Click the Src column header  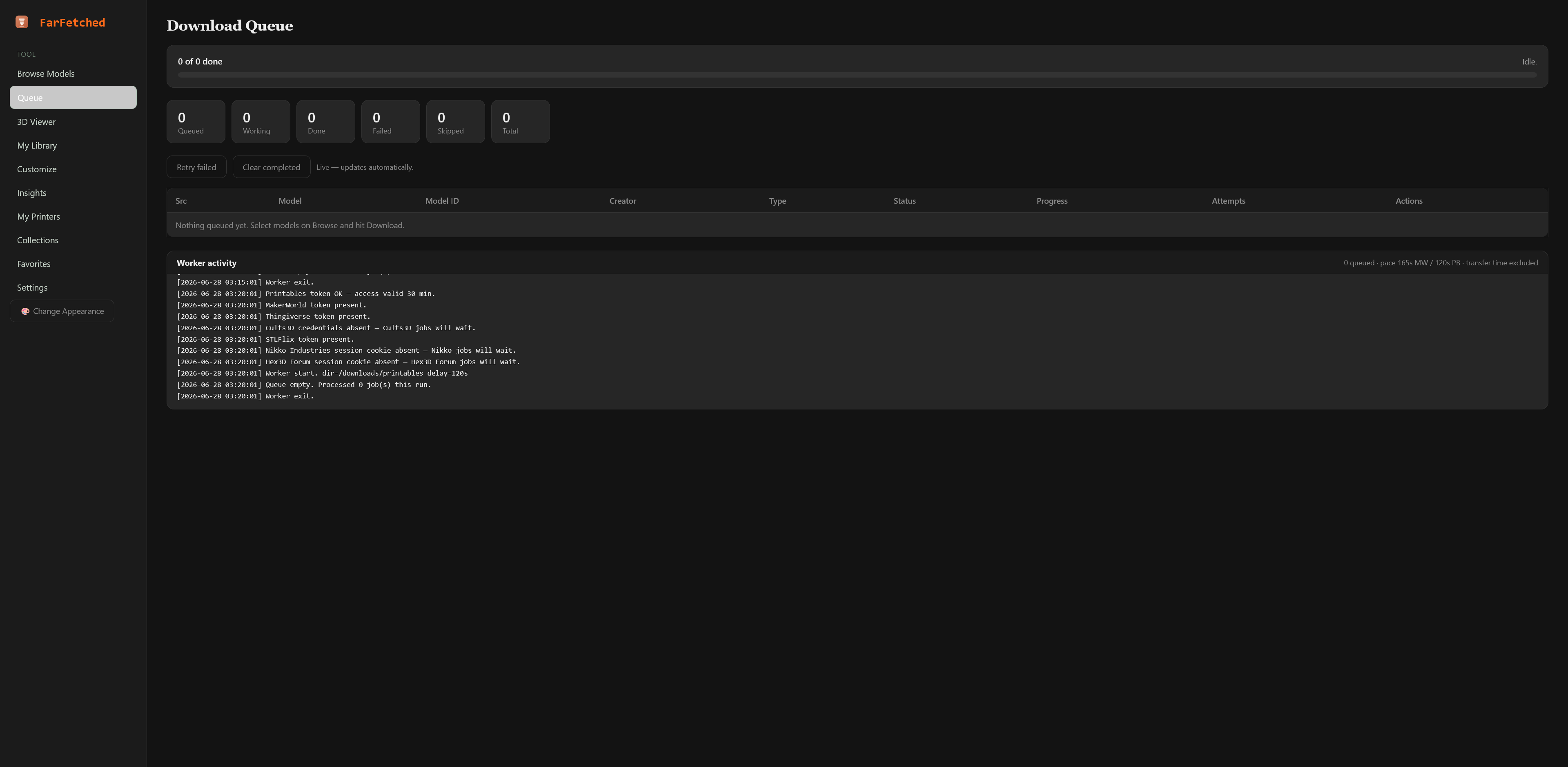click(181, 201)
